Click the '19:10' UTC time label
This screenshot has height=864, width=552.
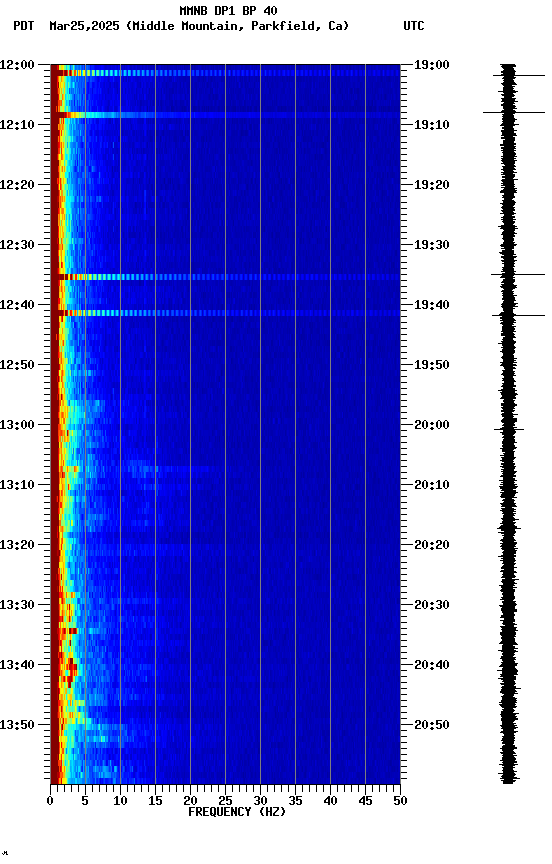pos(432,125)
